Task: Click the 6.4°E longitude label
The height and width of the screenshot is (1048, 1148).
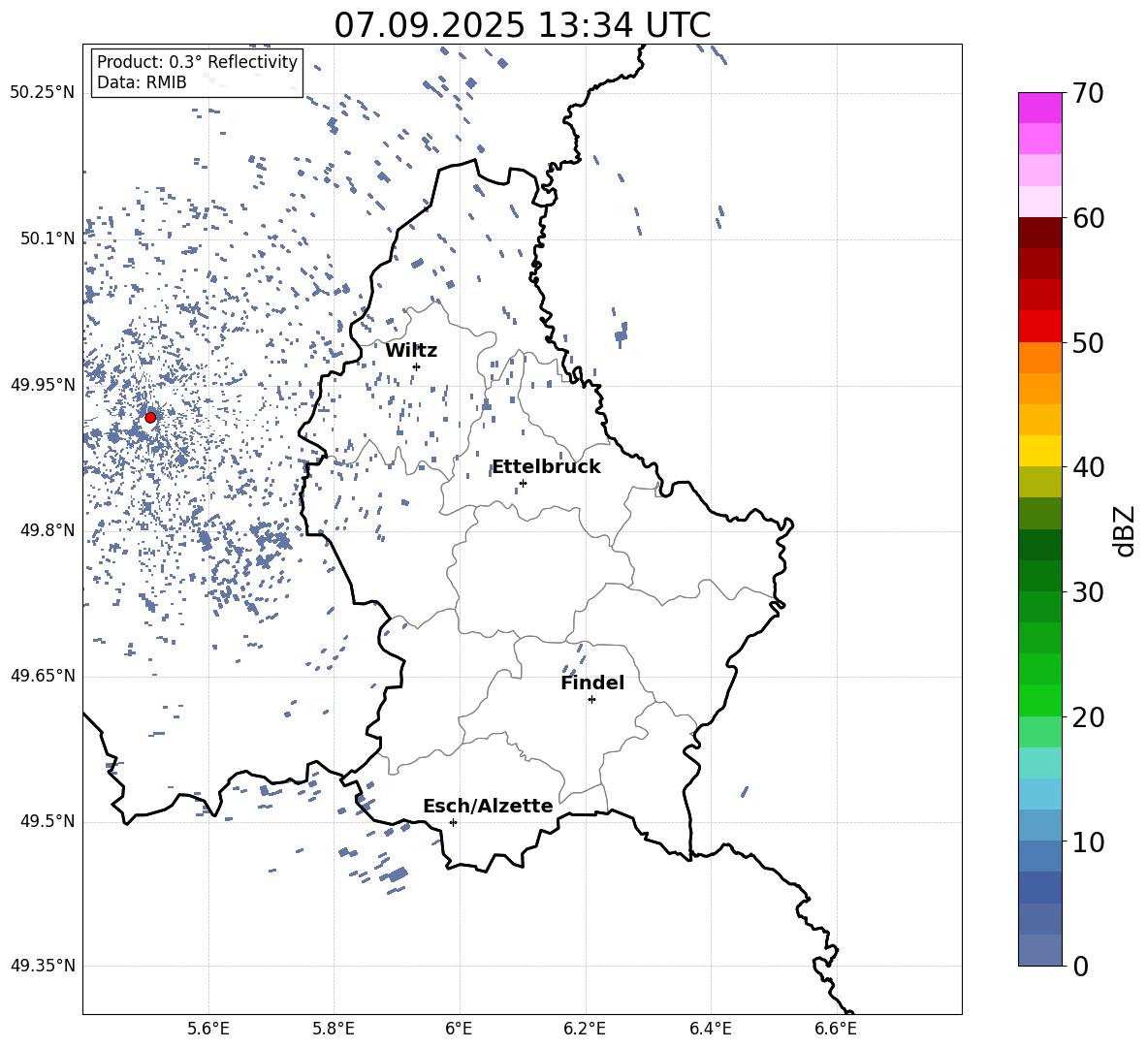Action: [x=710, y=1029]
